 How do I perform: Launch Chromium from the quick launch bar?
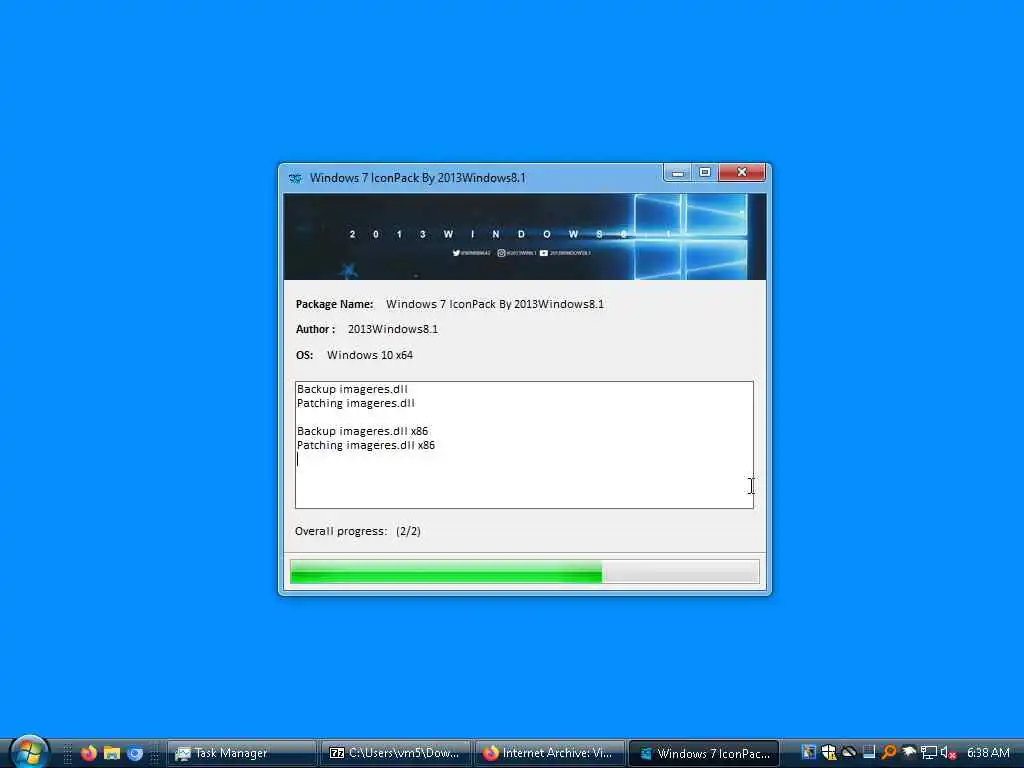[x=135, y=753]
